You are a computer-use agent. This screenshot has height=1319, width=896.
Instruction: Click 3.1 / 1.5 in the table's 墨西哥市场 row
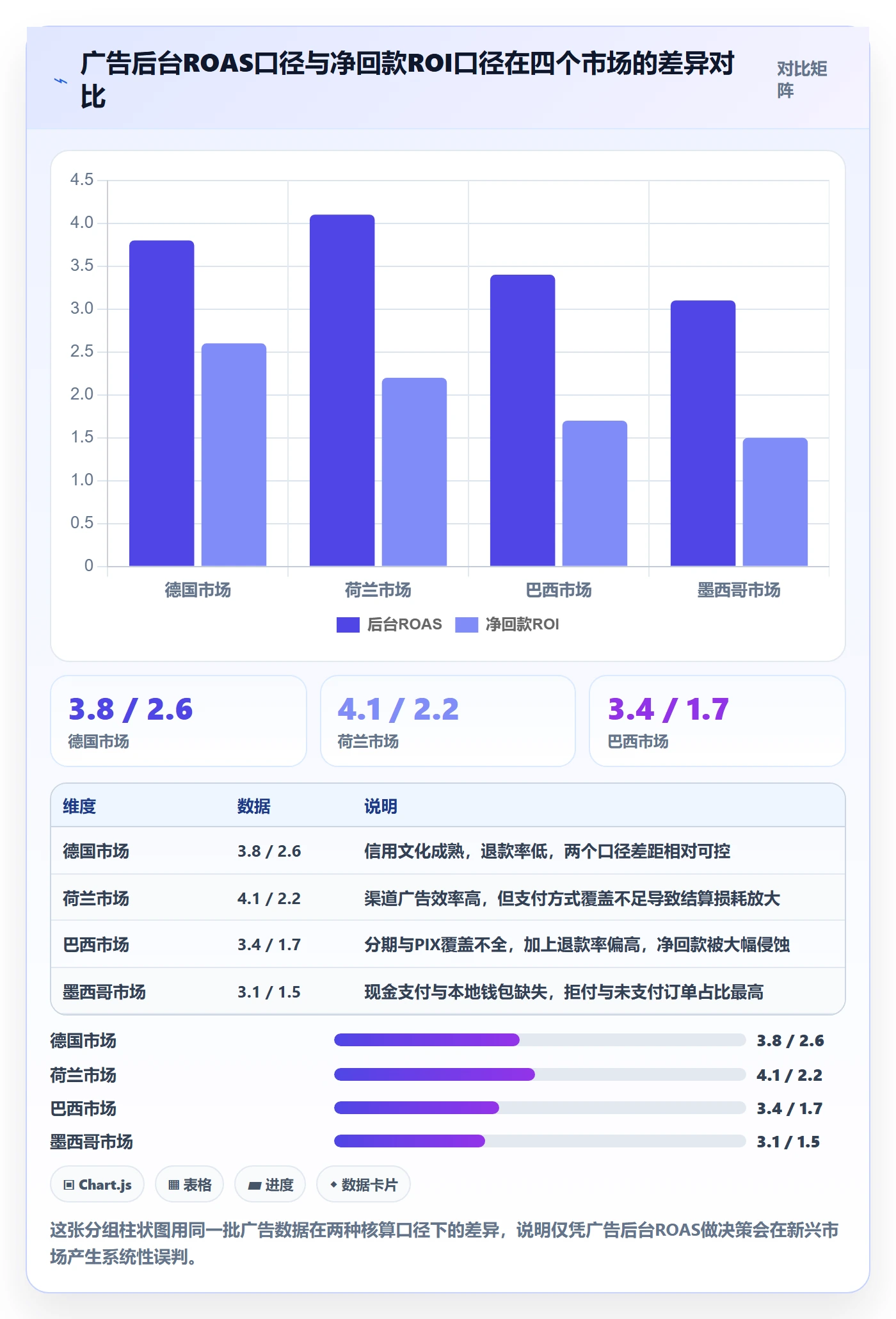269,992
